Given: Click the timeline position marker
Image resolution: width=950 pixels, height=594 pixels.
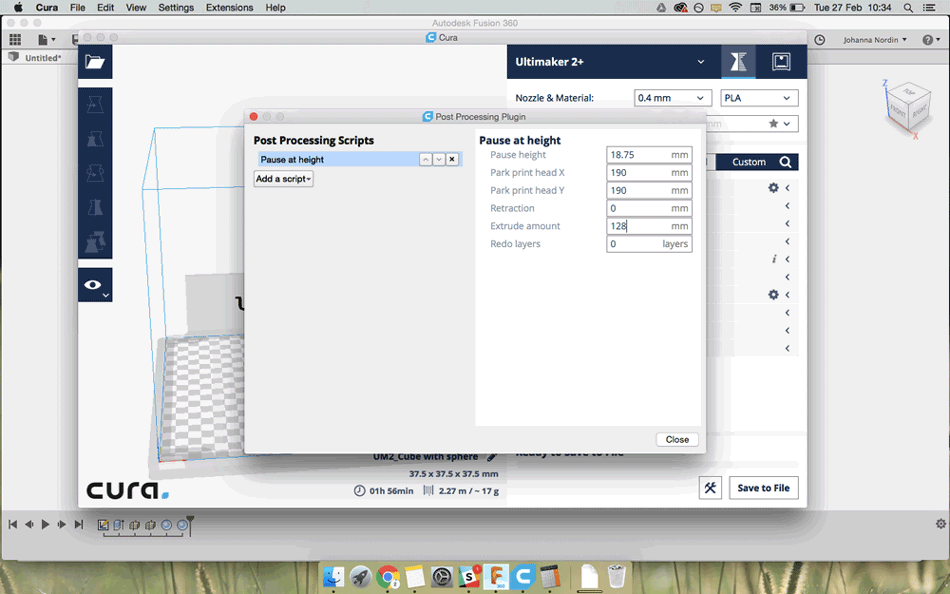Looking at the screenshot, I should (190, 525).
